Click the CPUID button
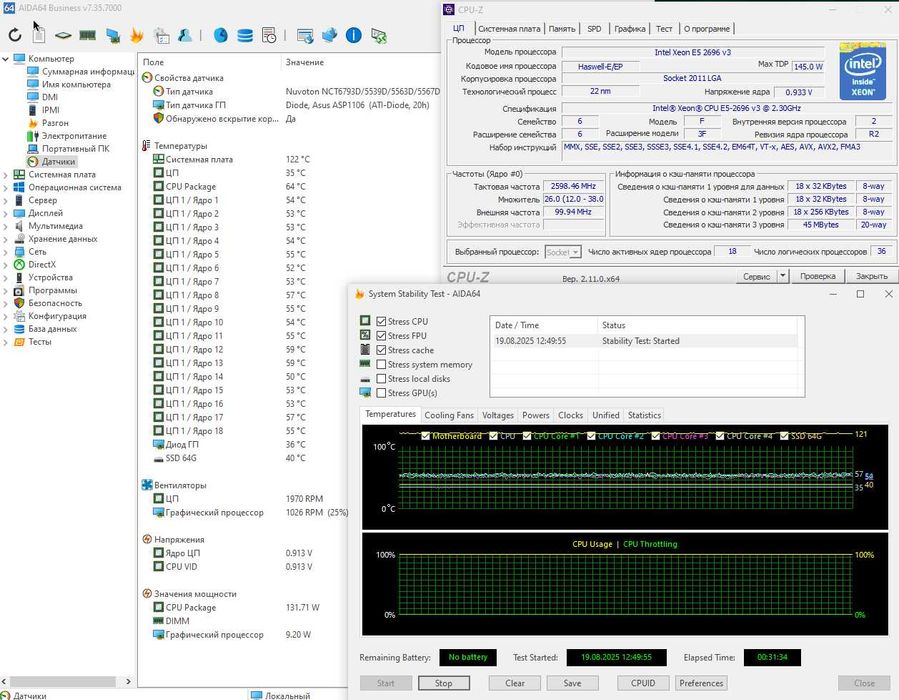The width and height of the screenshot is (899, 700). [x=643, y=683]
